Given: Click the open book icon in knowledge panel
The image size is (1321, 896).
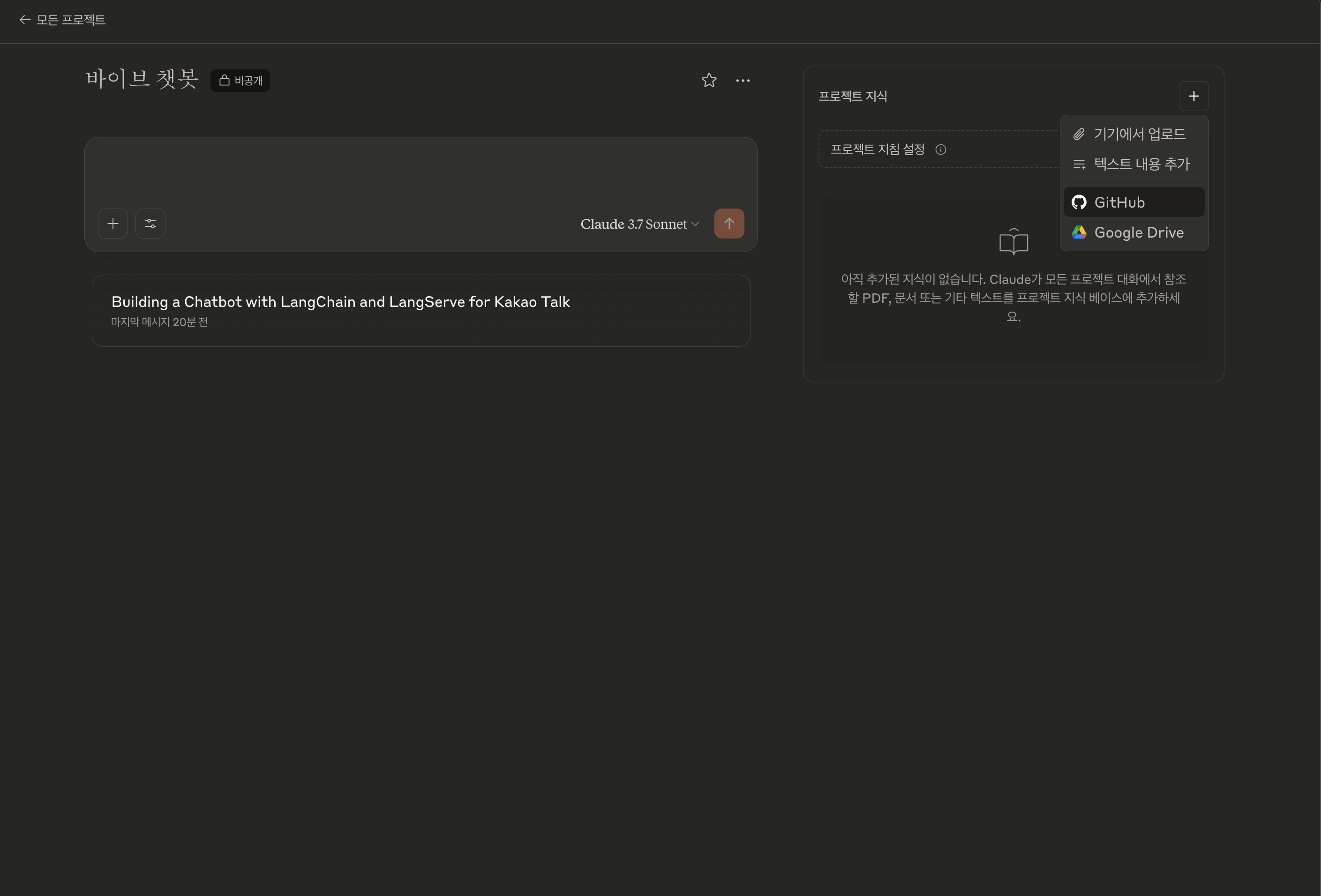Looking at the screenshot, I should 1013,242.
